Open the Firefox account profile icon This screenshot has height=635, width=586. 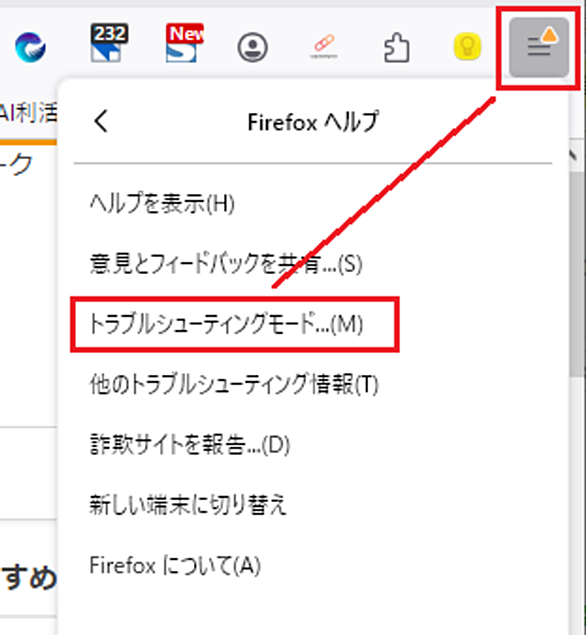click(x=252, y=47)
